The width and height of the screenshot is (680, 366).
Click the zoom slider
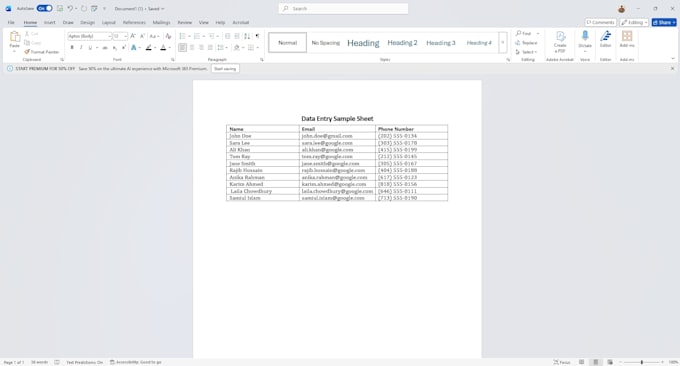(x=642, y=362)
